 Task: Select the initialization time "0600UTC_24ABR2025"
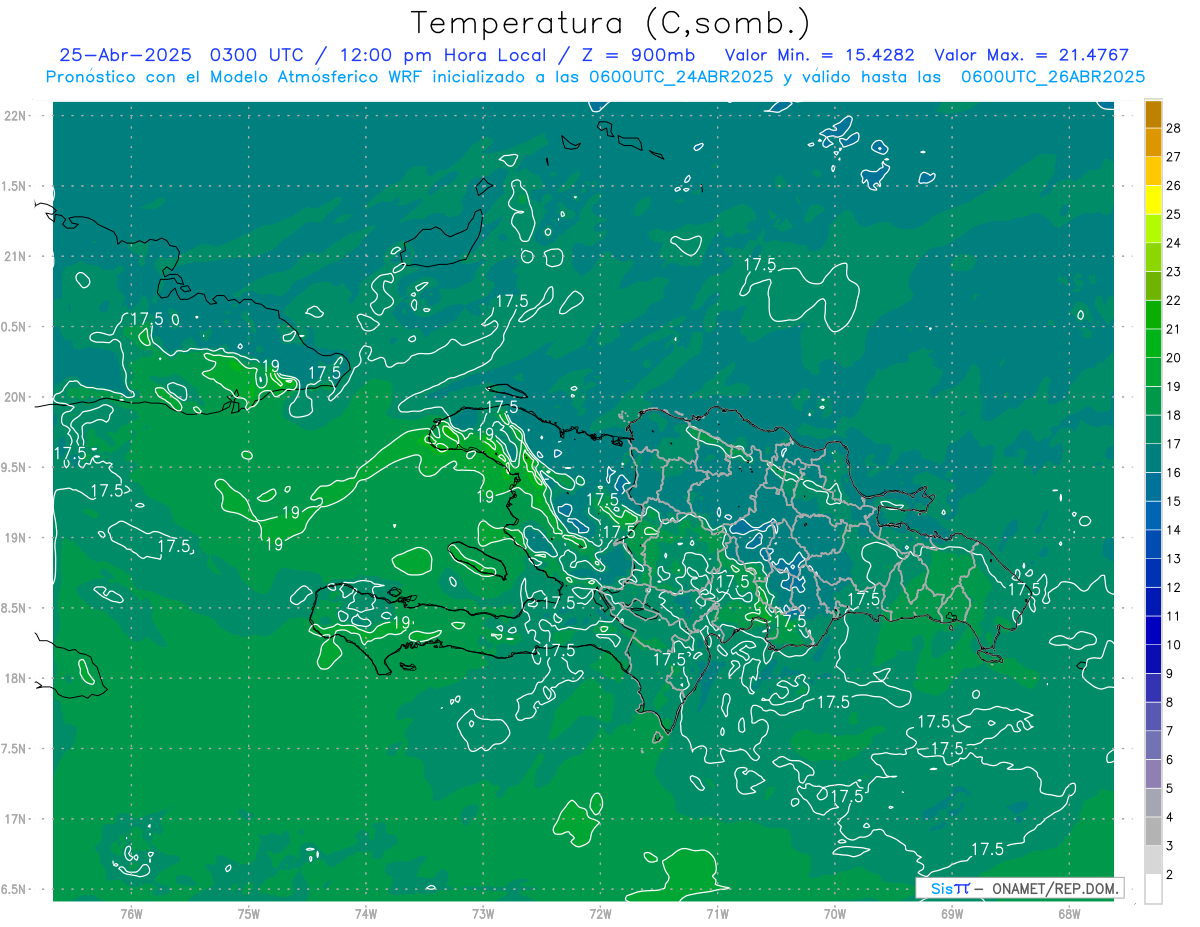point(678,77)
